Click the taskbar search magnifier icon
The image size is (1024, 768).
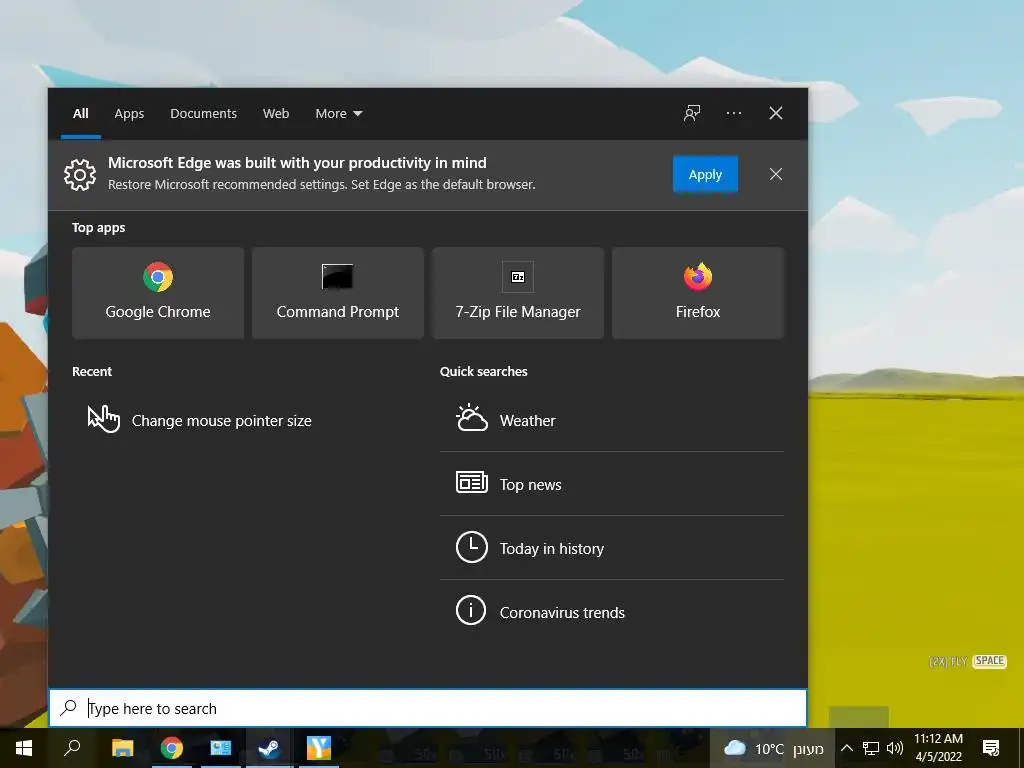tap(72, 748)
